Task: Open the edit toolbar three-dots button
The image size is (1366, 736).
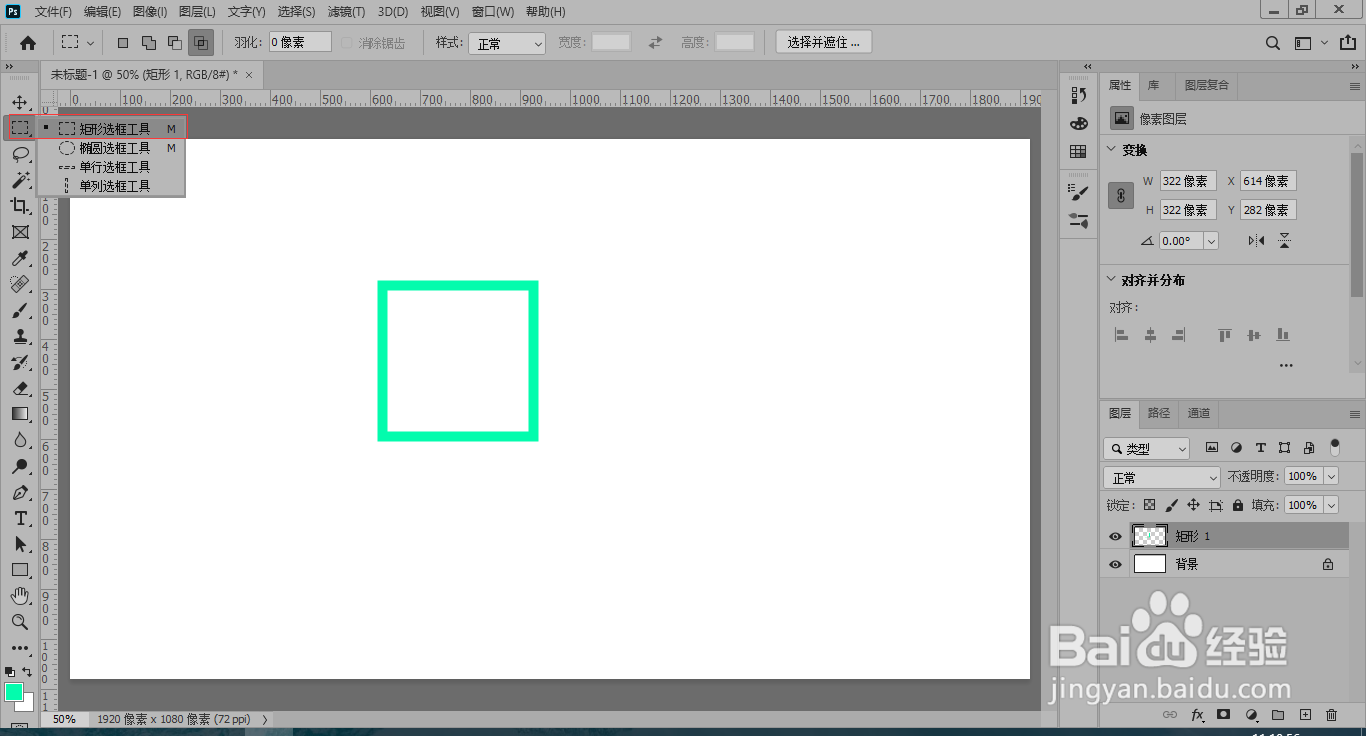Action: click(20, 648)
